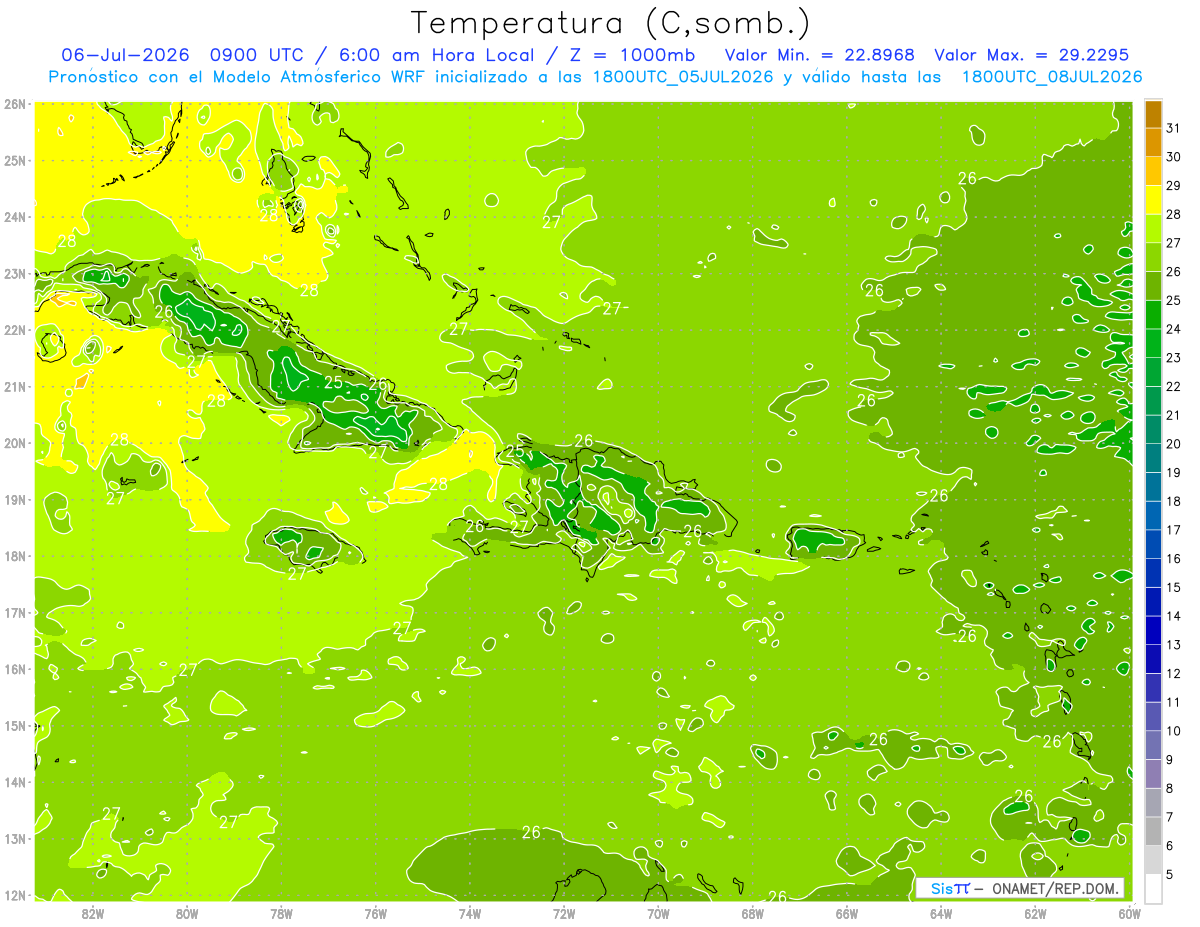Click the colorbar label "31"
1200x927 pixels.
[x=1173, y=129]
